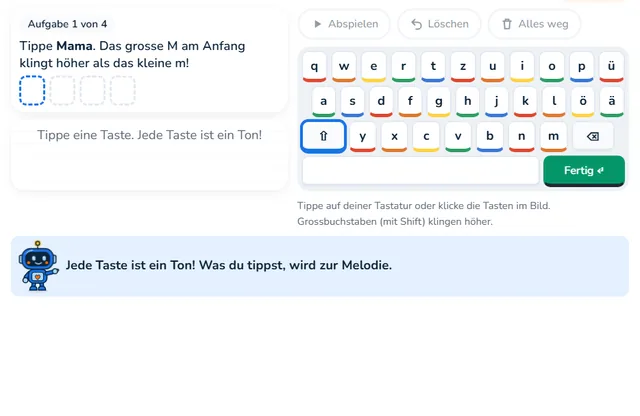Tap the i key
This screenshot has width=640, height=416.
(x=522, y=67)
